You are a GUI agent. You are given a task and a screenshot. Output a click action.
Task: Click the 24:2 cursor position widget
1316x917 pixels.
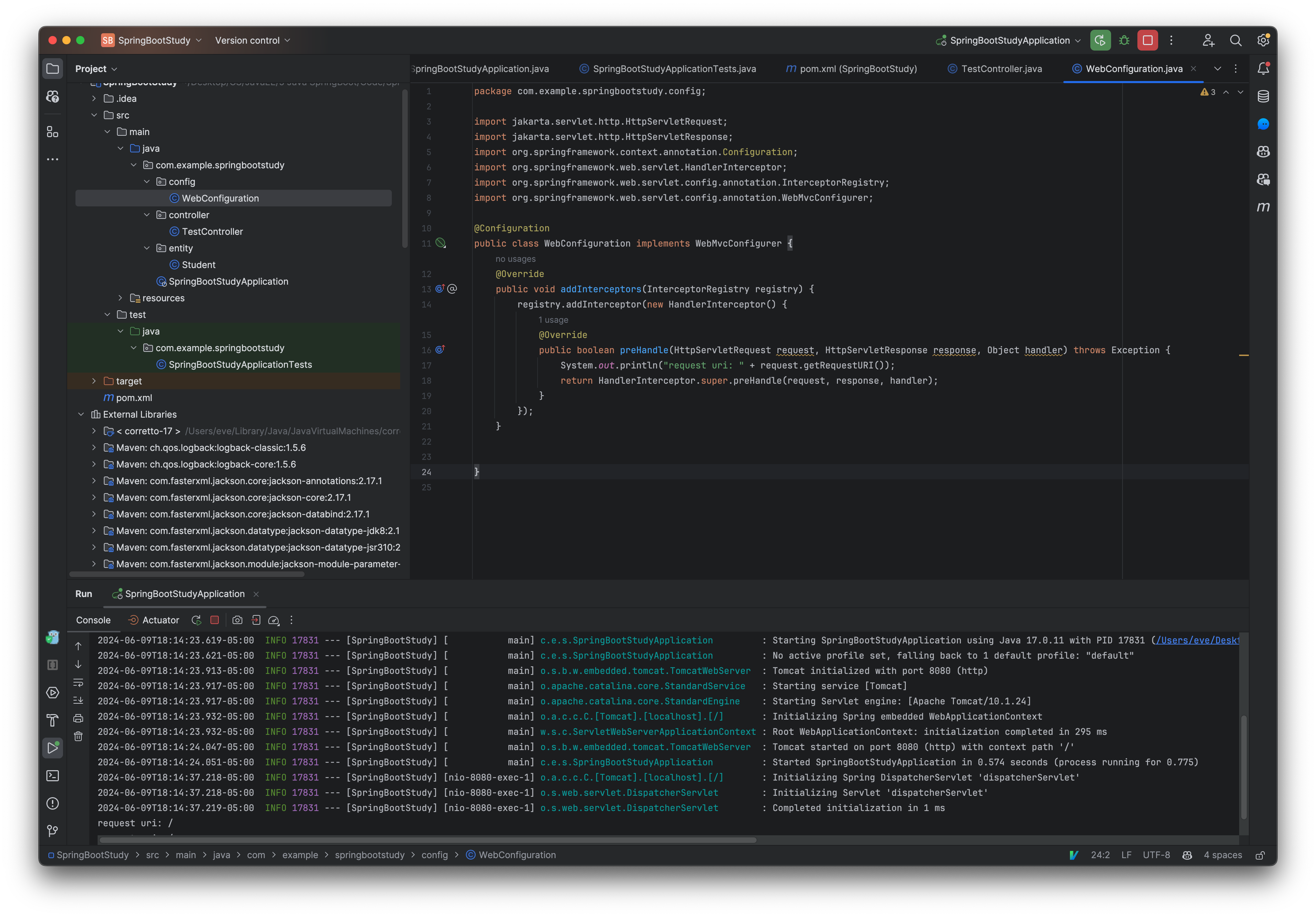coord(1100,855)
